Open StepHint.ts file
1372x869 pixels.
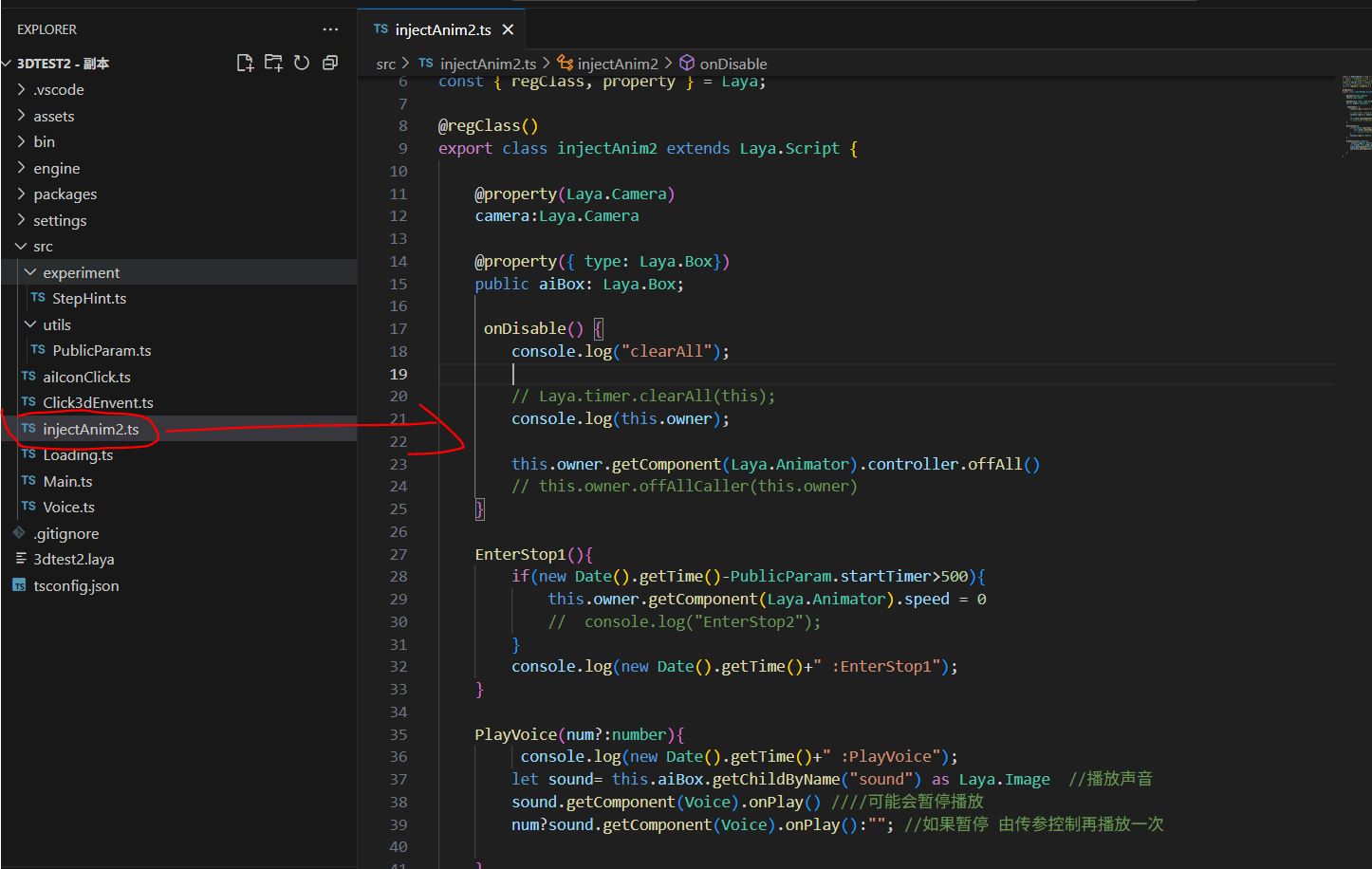click(x=89, y=298)
